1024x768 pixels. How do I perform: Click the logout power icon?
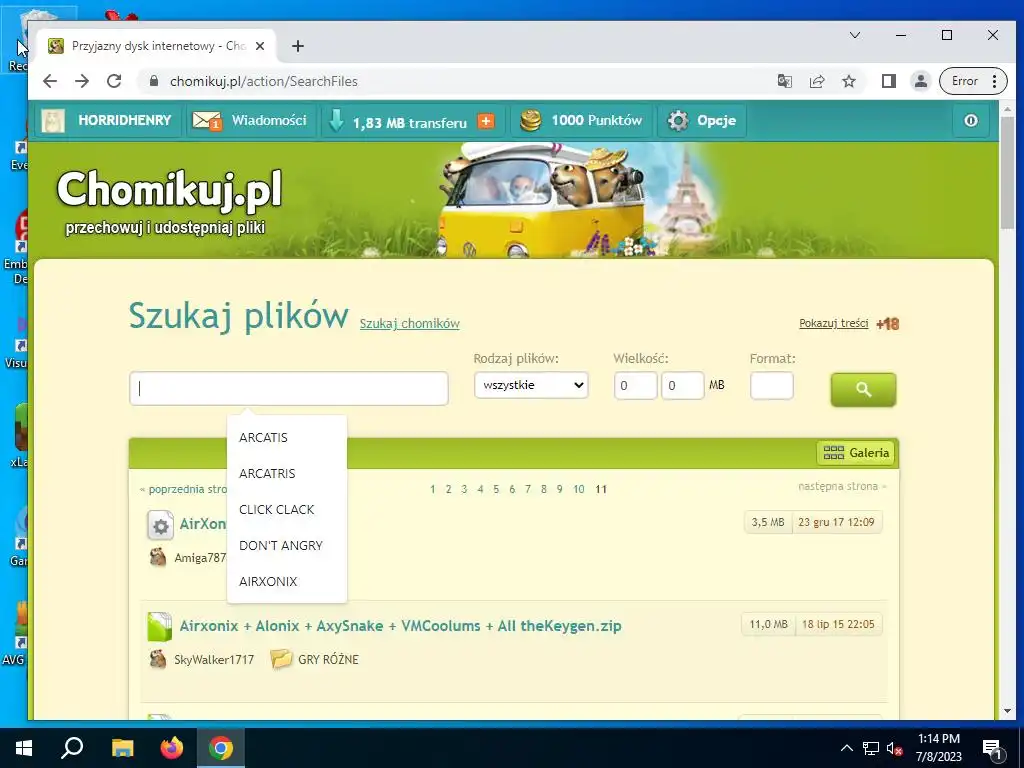tap(971, 121)
